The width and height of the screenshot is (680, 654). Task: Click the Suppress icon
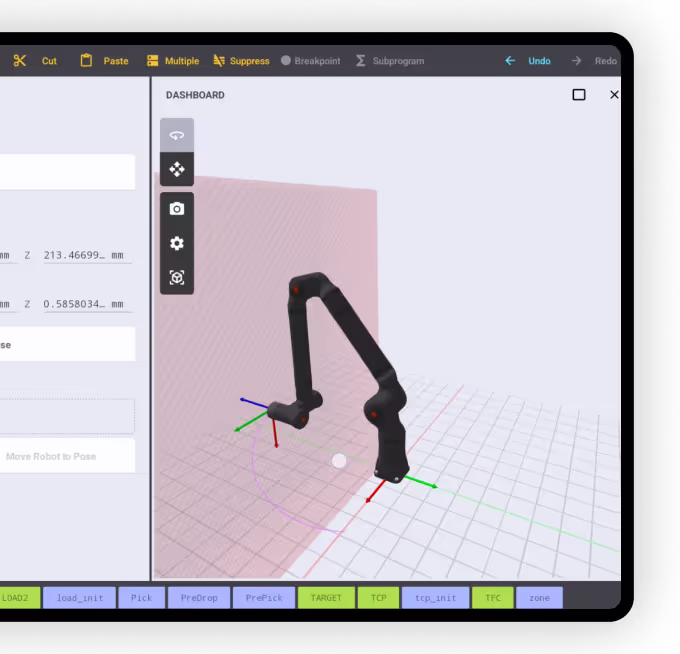coord(219,61)
